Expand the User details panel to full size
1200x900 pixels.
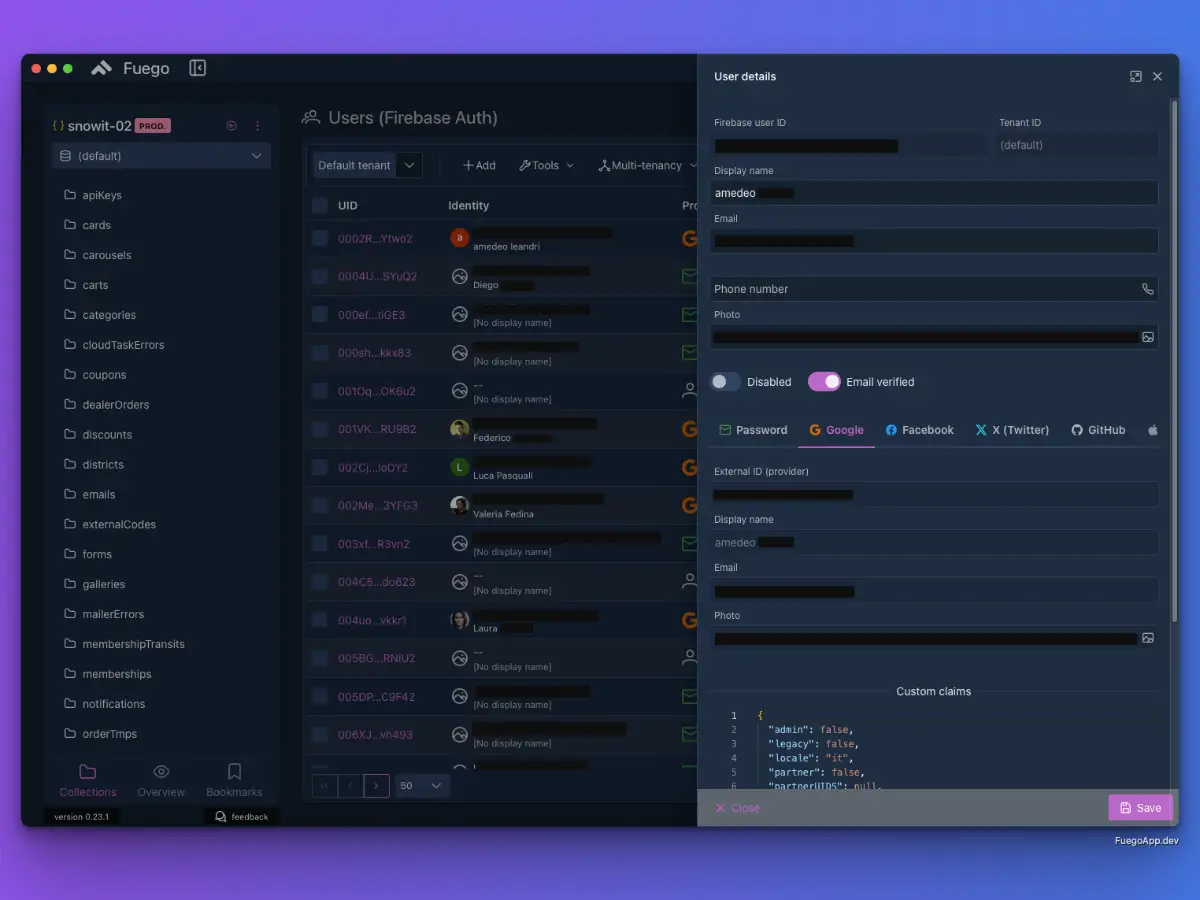(x=1136, y=76)
